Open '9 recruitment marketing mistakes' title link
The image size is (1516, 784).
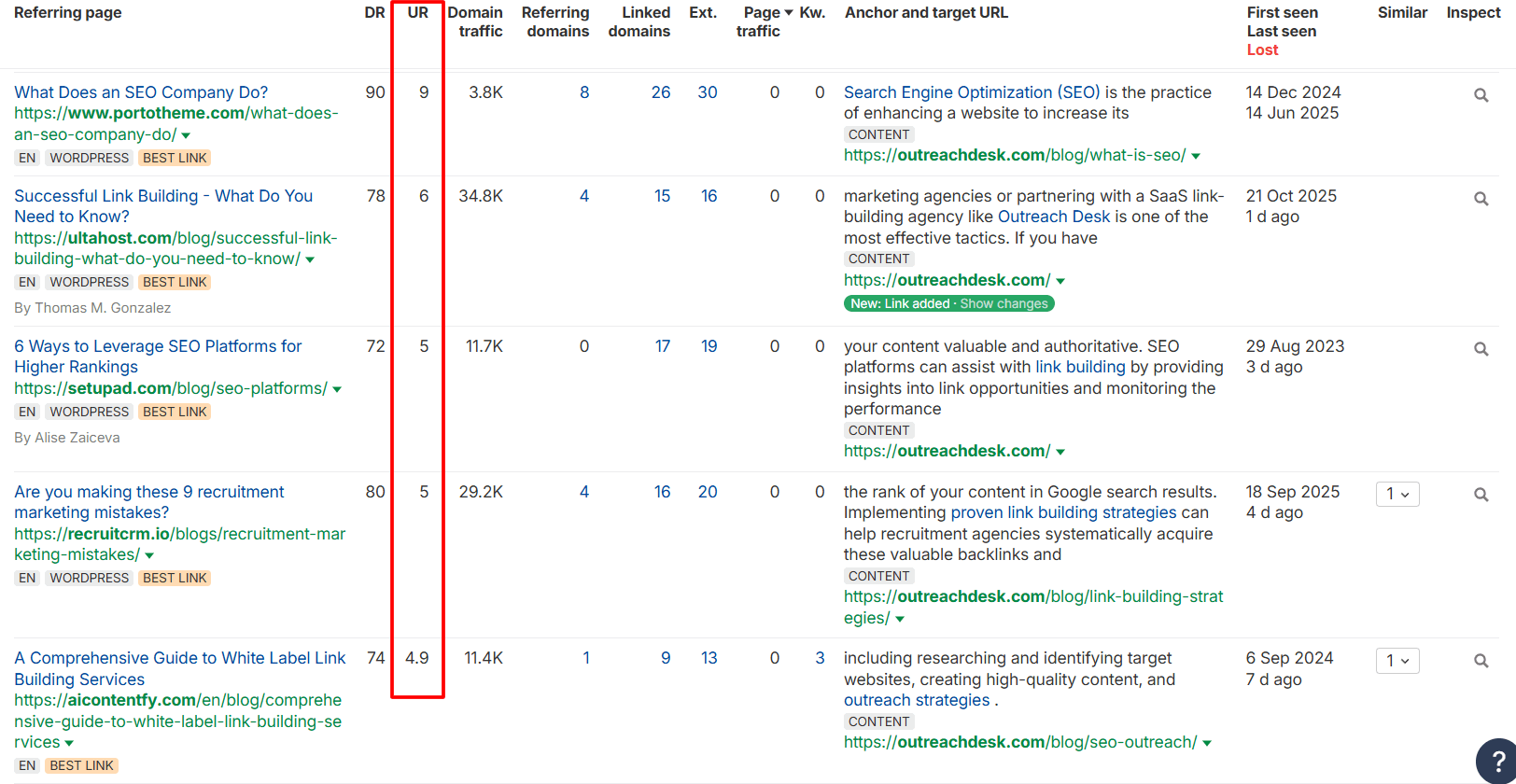coord(149,502)
